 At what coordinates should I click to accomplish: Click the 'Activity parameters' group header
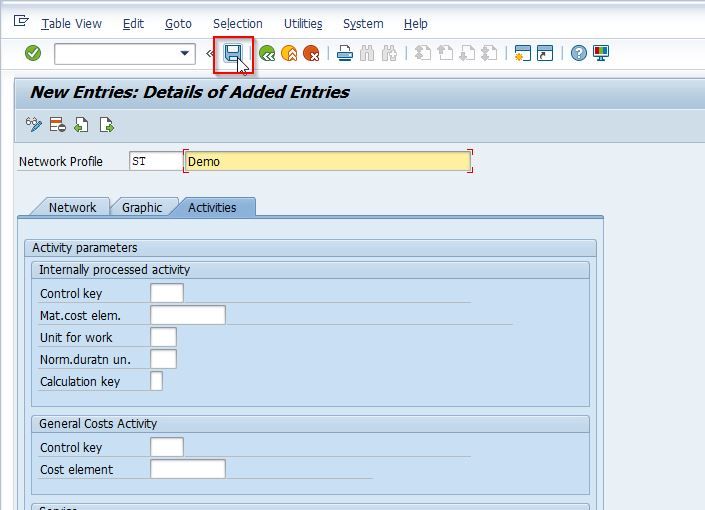coord(85,247)
